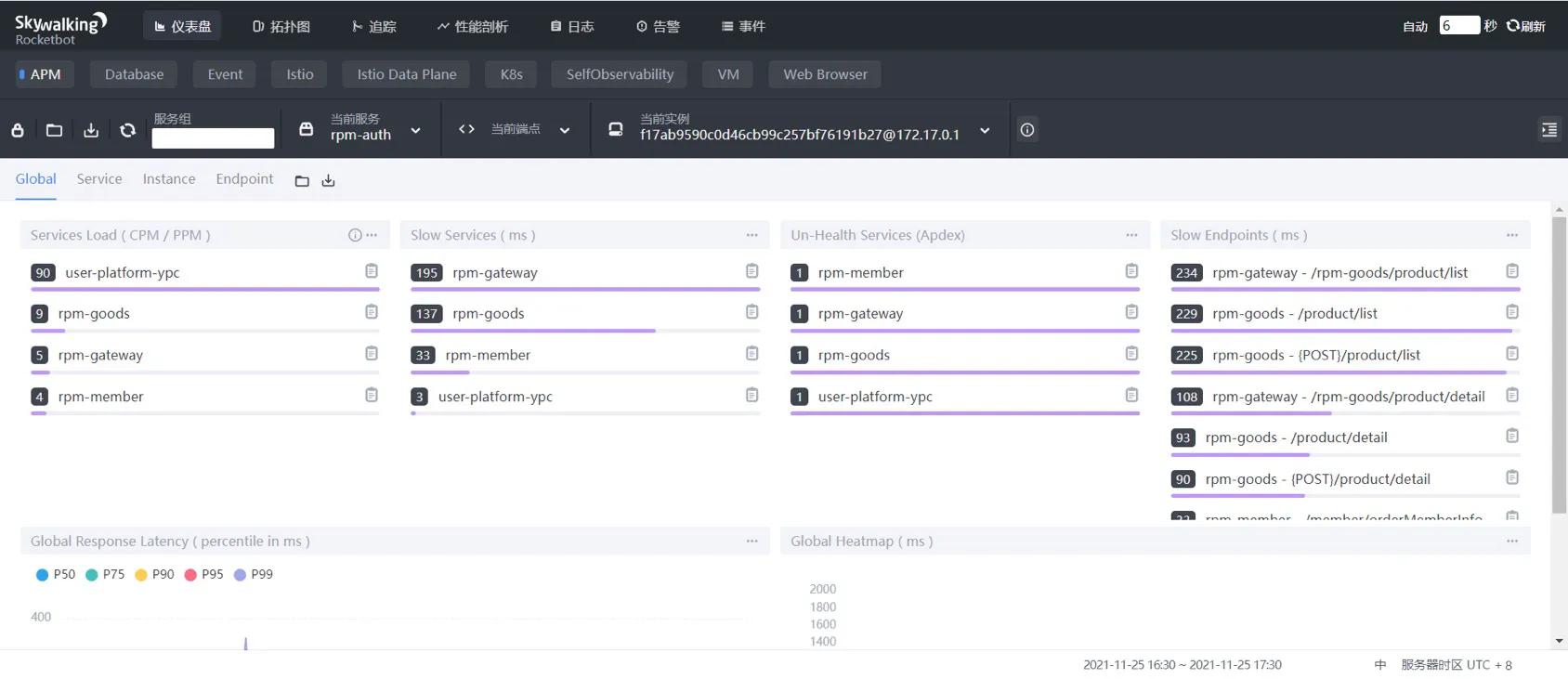Copy the user-platform-ypc name in Services Load

coord(372,271)
